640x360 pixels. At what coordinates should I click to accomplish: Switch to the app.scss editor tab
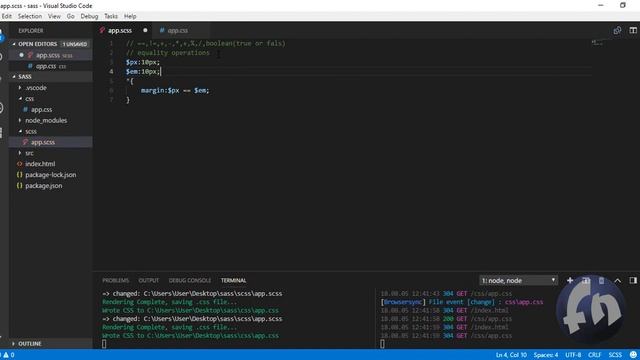(120, 31)
